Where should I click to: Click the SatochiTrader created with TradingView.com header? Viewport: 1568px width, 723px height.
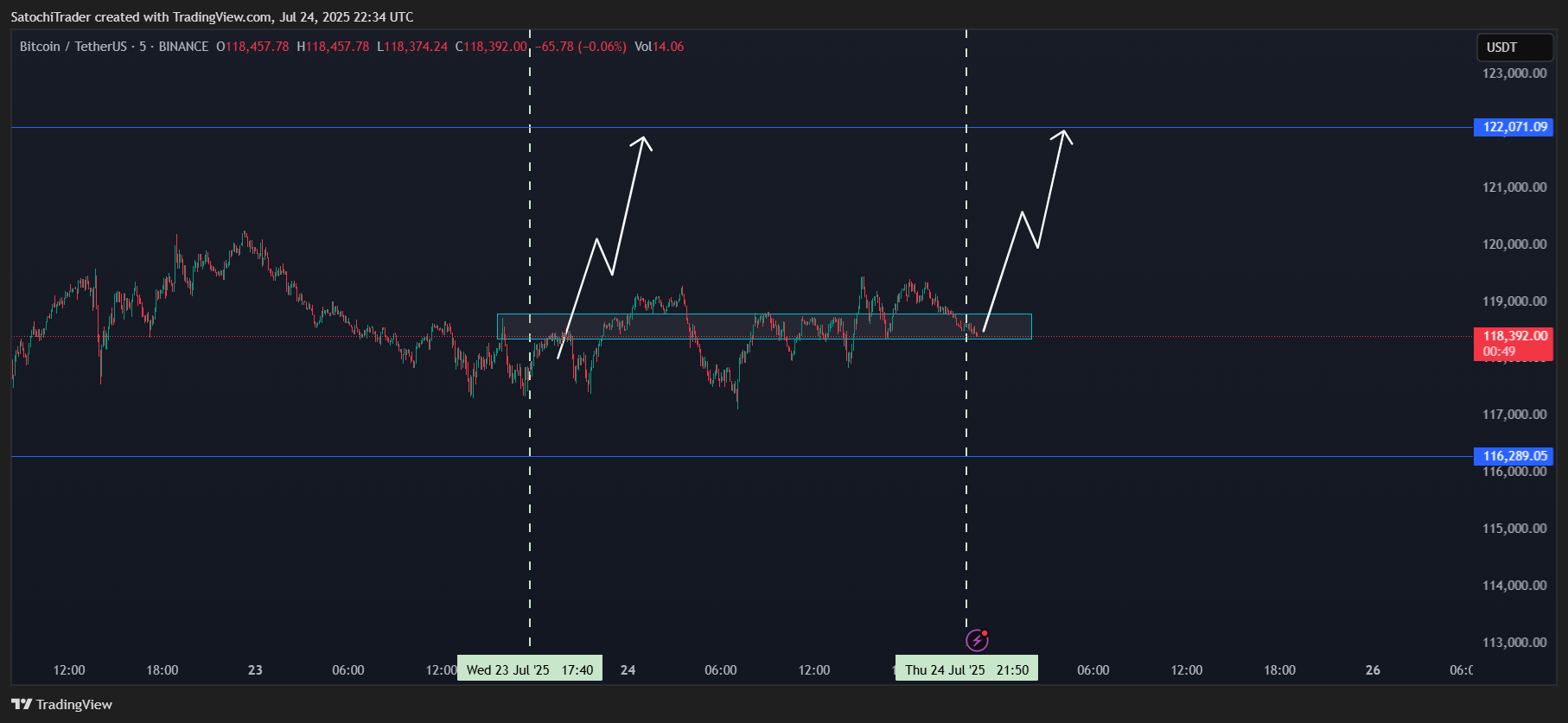[x=212, y=17]
